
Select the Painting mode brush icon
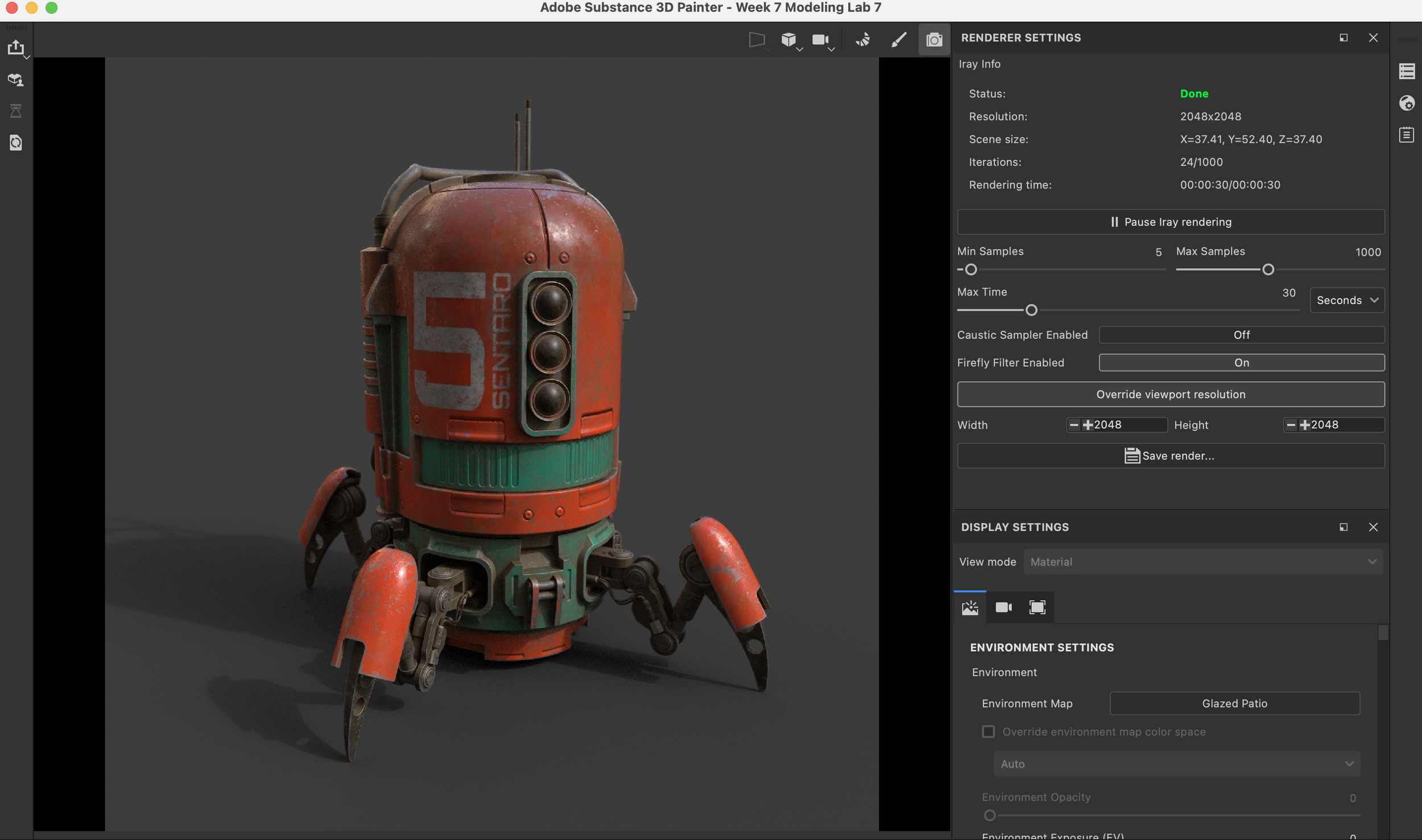point(898,39)
